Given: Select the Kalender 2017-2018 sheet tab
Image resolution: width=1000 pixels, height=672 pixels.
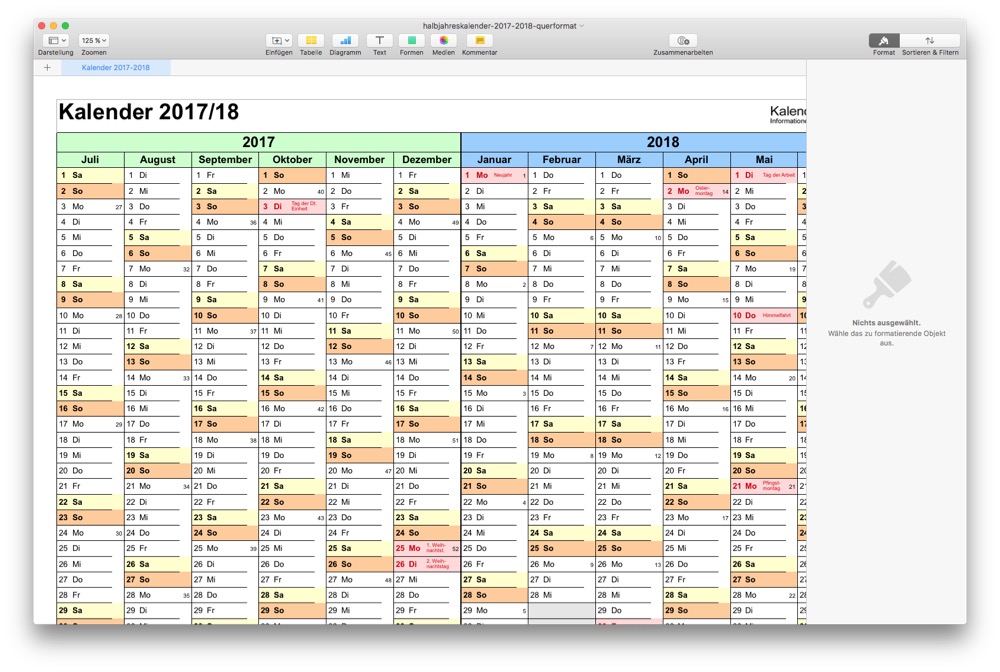Looking at the screenshot, I should 116,68.
